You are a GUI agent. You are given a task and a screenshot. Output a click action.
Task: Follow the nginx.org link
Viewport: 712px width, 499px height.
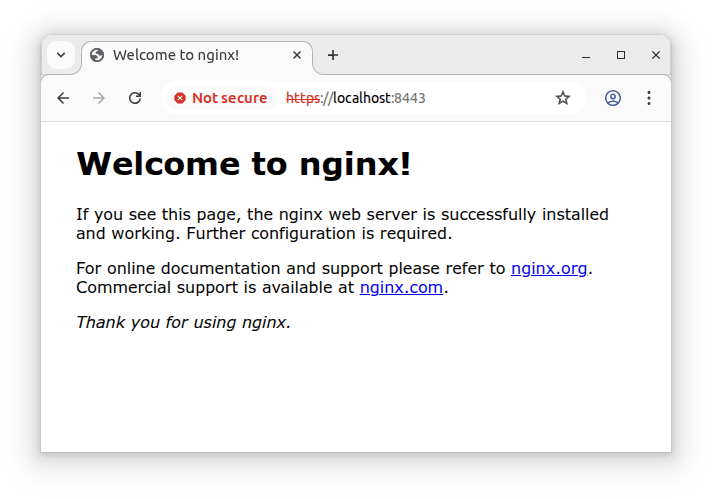pyautogui.click(x=549, y=268)
